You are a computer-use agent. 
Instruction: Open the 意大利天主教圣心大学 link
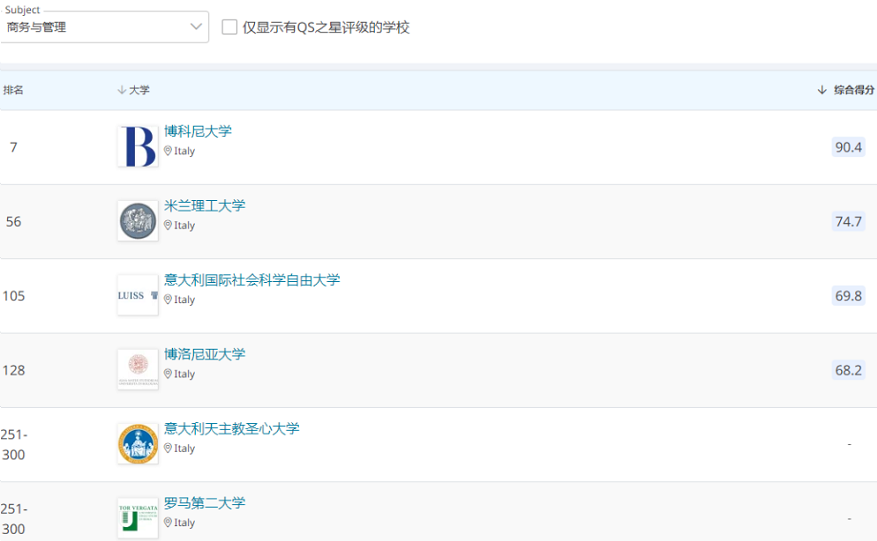232,429
